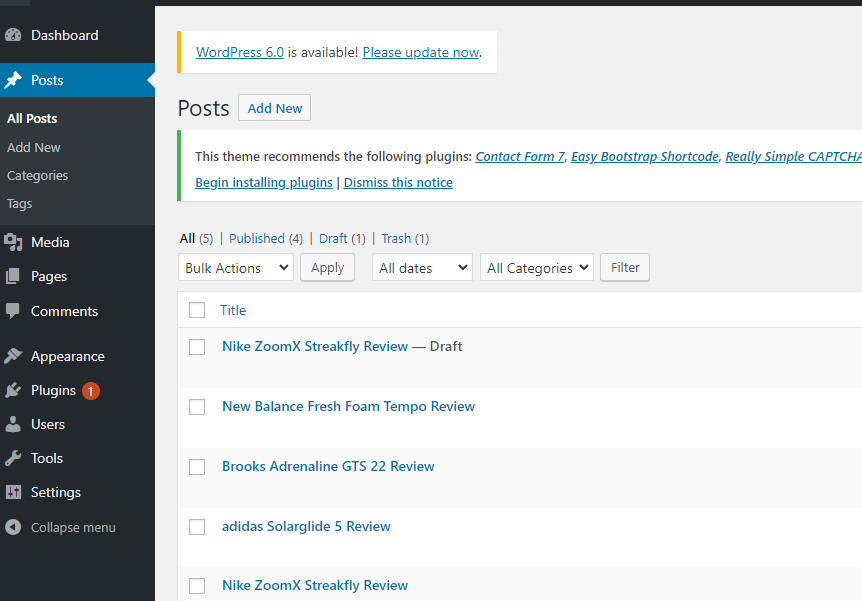Image resolution: width=862 pixels, height=601 pixels.
Task: Check the published Nike ZoomX Streakfly Review checkbox
Action: point(197,586)
